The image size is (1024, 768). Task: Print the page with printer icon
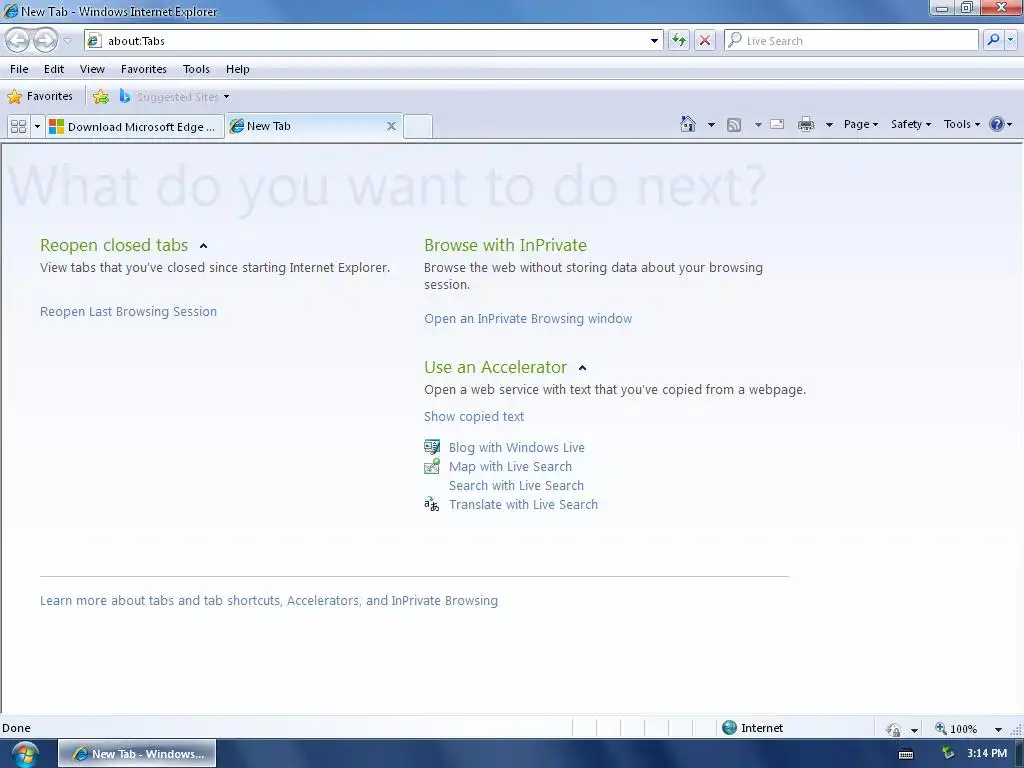[806, 124]
